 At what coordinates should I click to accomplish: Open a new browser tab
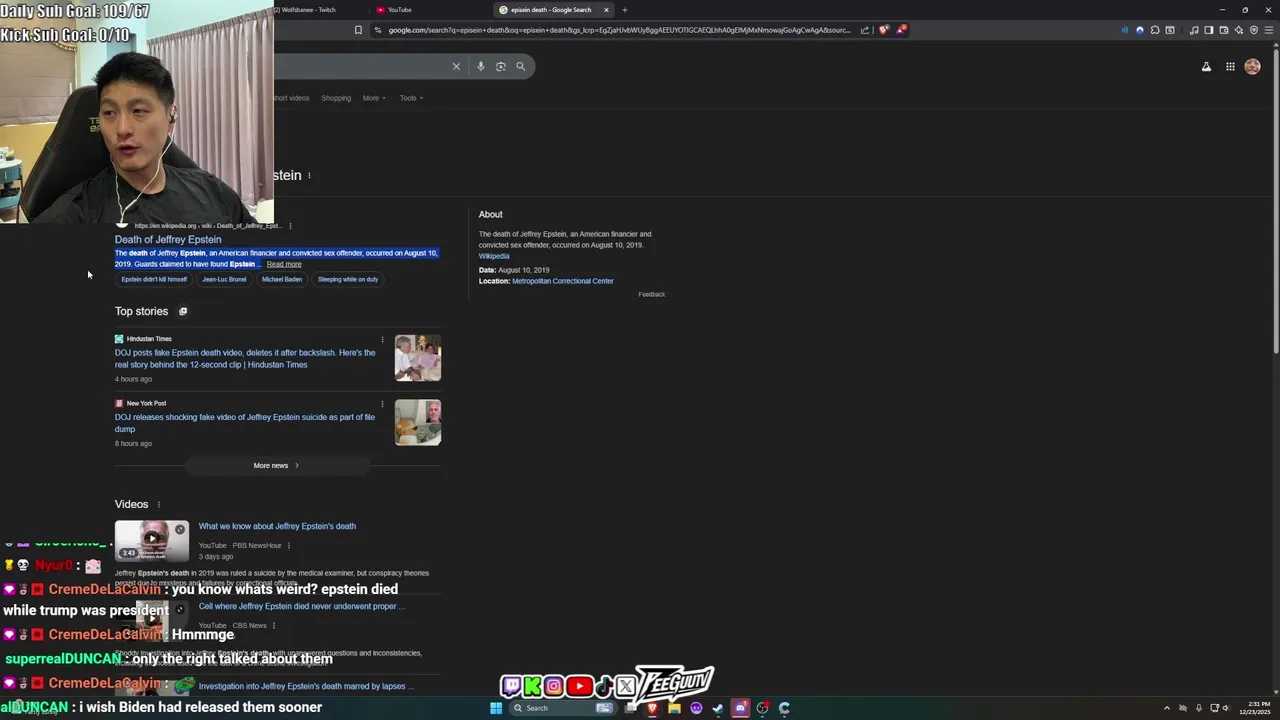coord(625,10)
